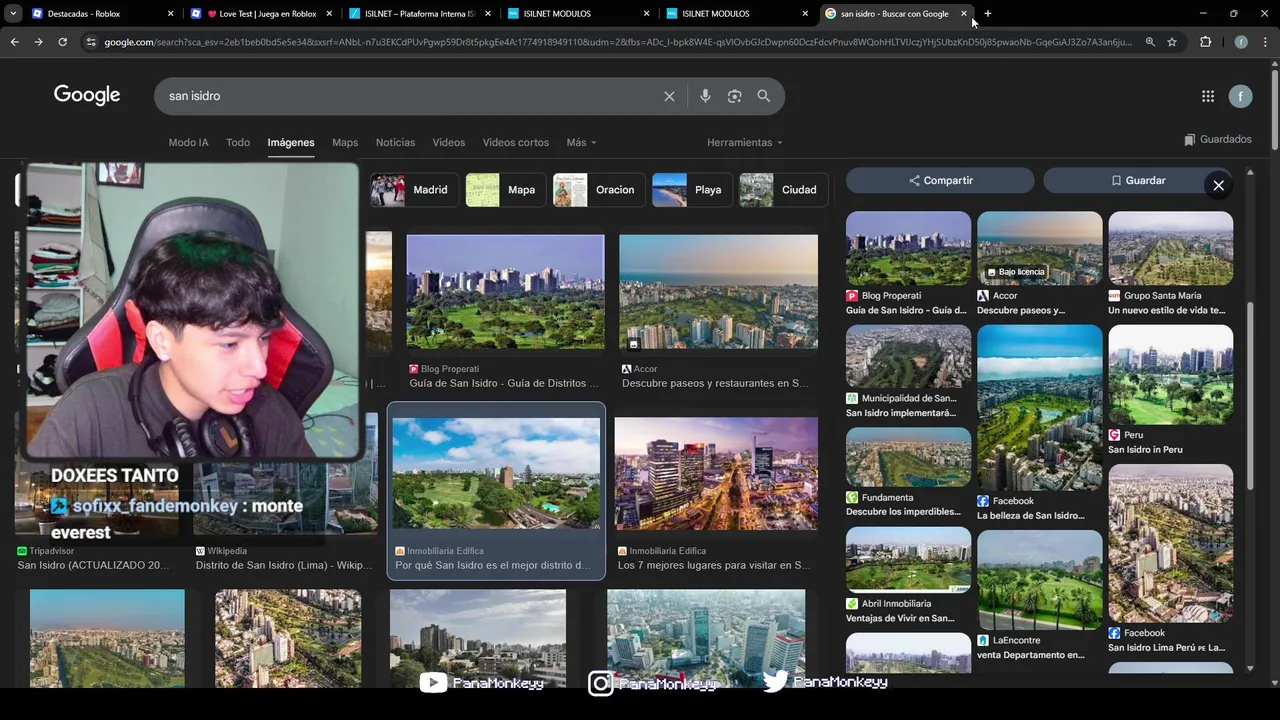This screenshot has width=1280, height=720.
Task: Open a new browser tab with plus icon
Action: (x=988, y=14)
